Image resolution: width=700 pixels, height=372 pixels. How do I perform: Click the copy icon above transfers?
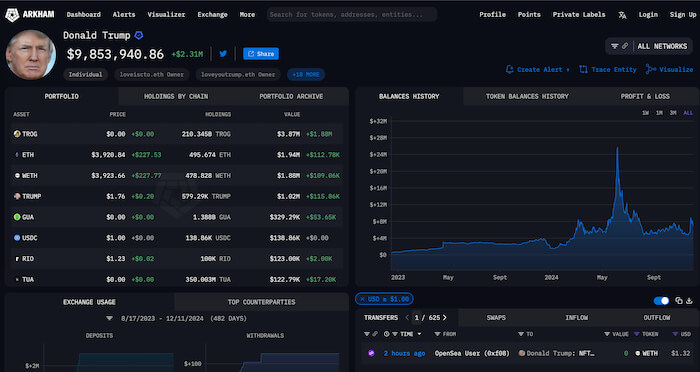click(x=679, y=301)
